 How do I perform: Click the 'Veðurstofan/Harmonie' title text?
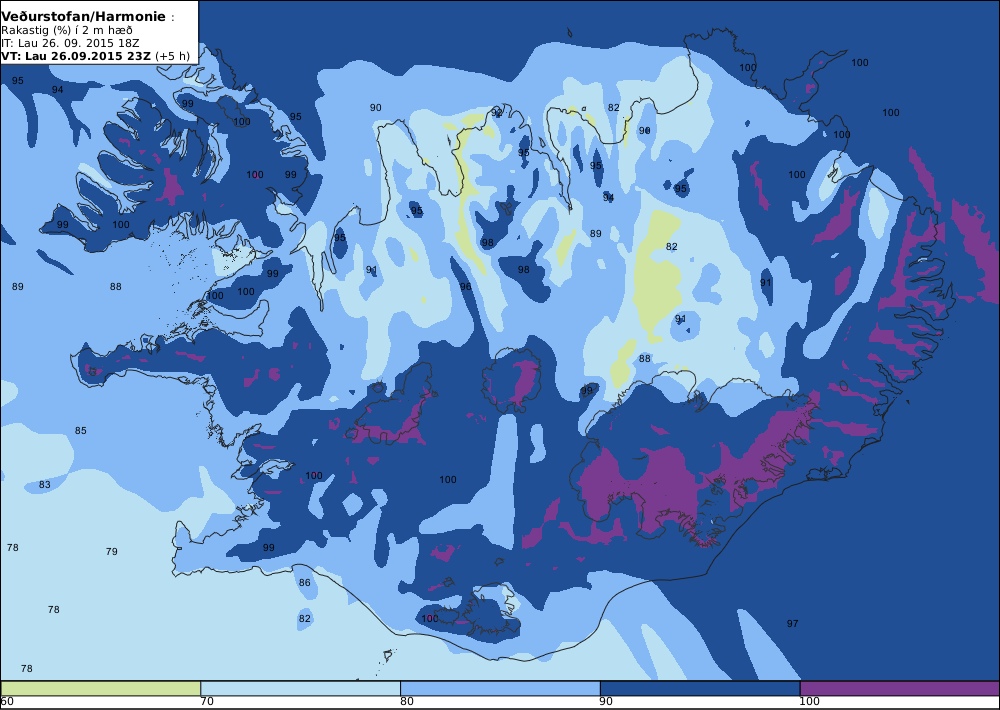click(x=84, y=17)
